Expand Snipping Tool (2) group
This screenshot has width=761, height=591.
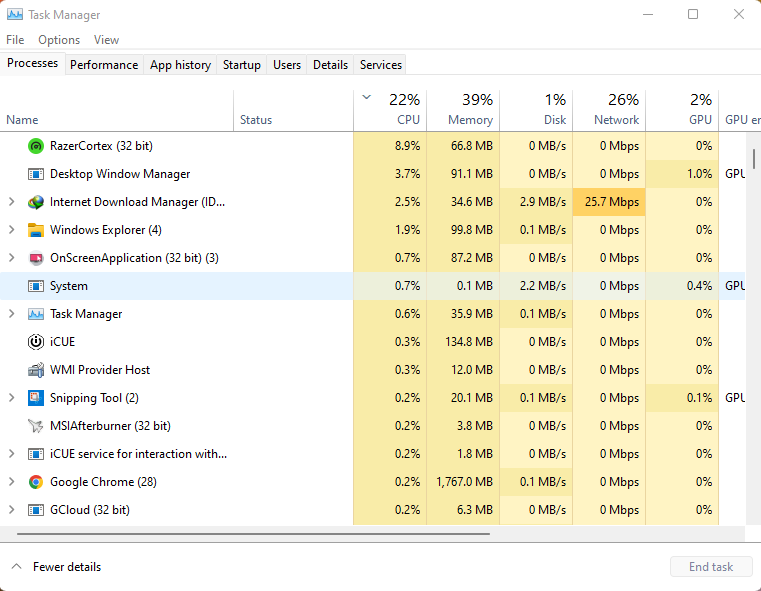[x=12, y=398]
